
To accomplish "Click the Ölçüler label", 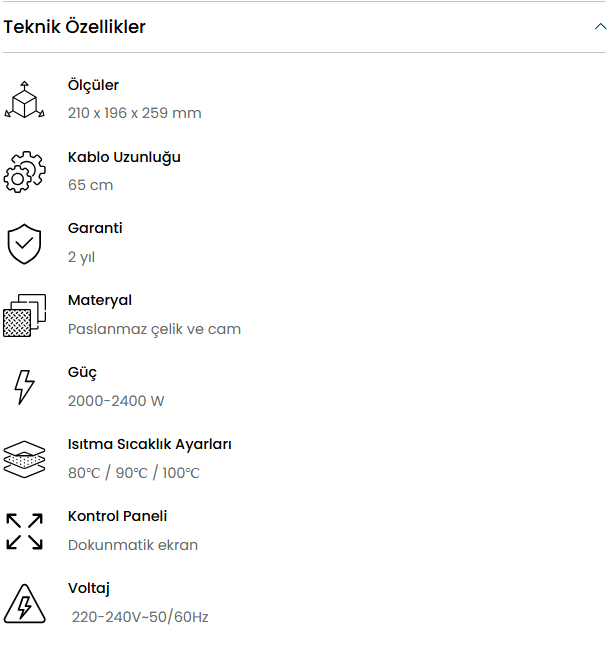I will click(93, 85).
